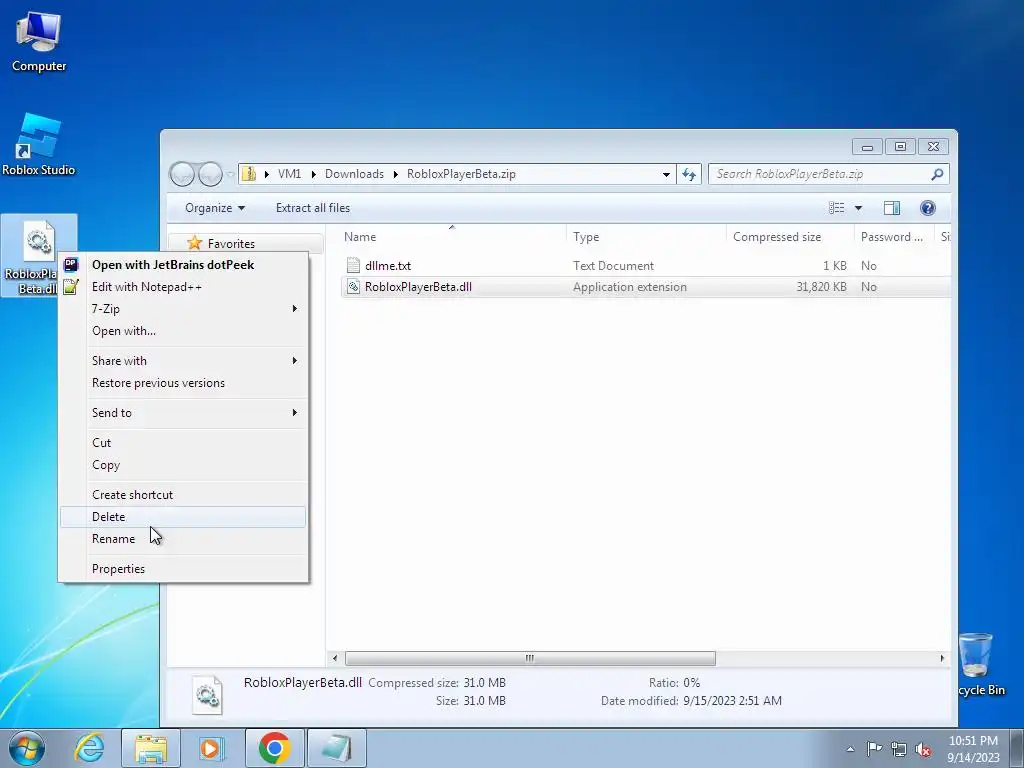Open Windows Explorer from taskbar

coord(151,748)
